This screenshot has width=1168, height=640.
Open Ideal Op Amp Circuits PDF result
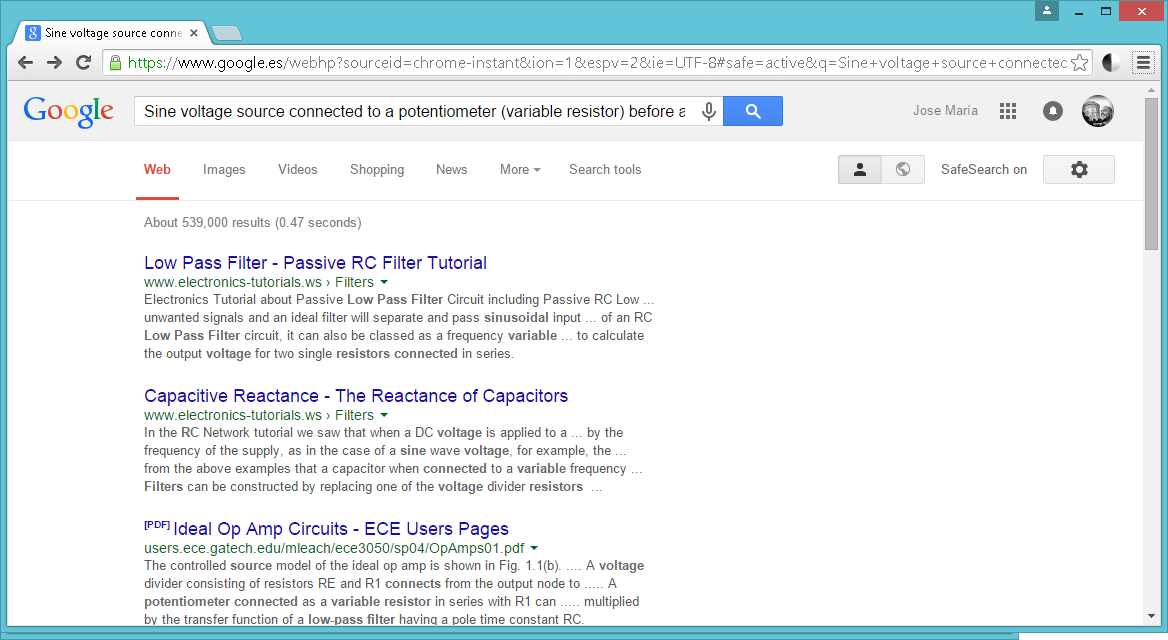[340, 529]
